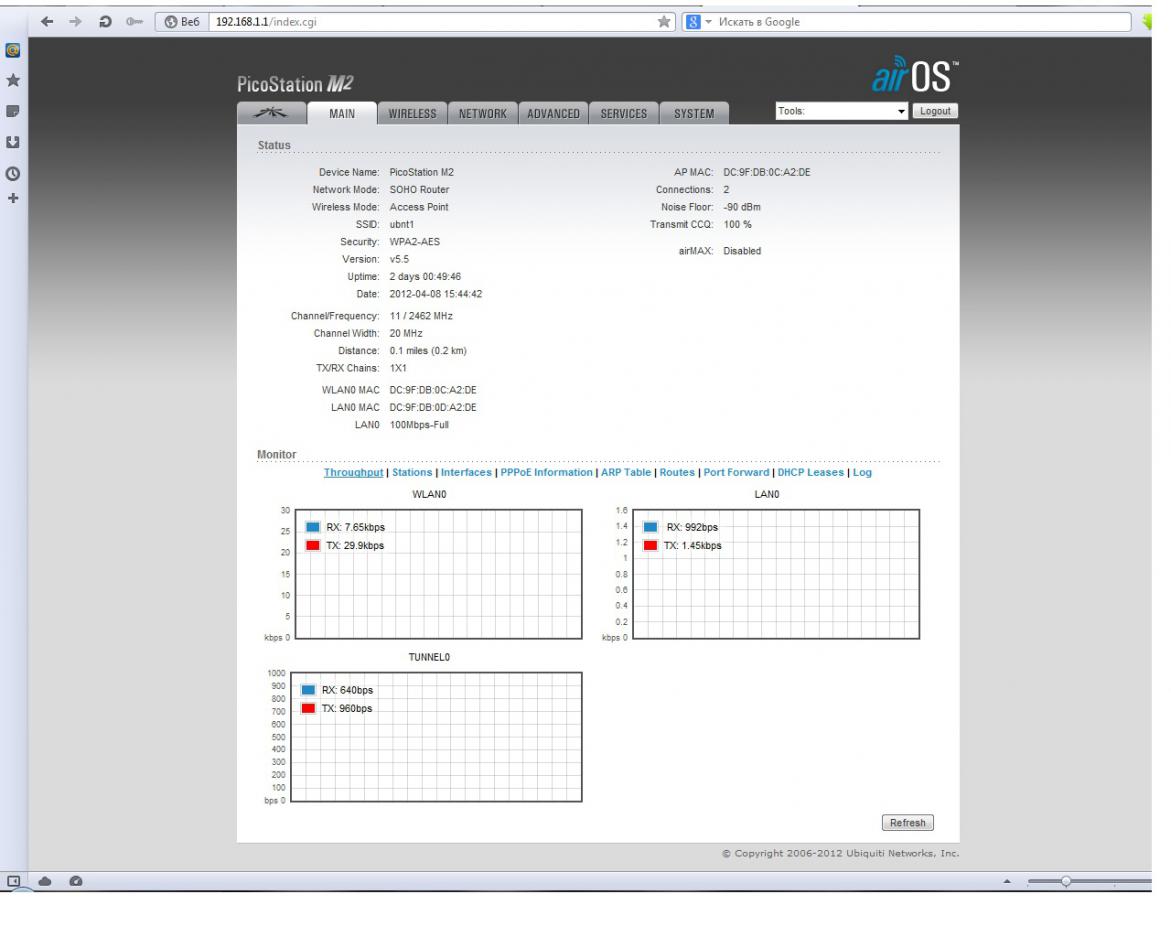Screen dimensions: 1171x937
Task: Open the Downloads panel in sidebar
Action: pyautogui.click(x=13, y=142)
